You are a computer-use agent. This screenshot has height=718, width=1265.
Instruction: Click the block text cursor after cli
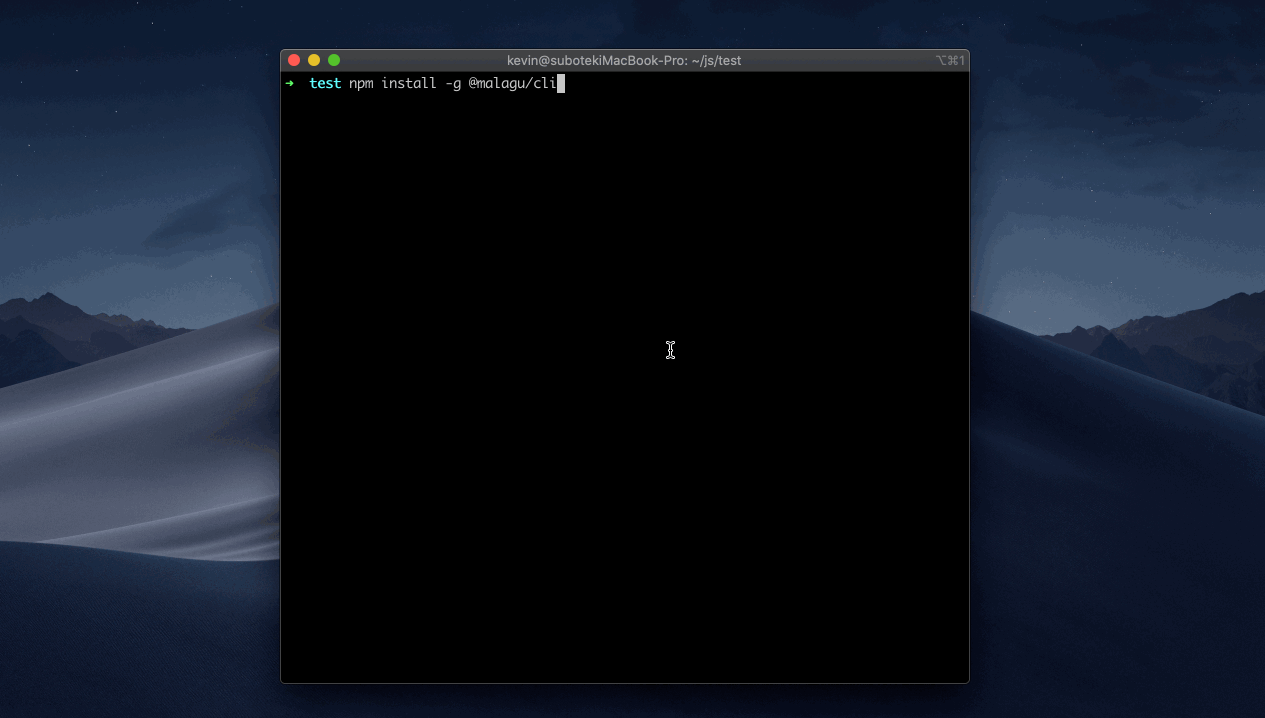561,83
